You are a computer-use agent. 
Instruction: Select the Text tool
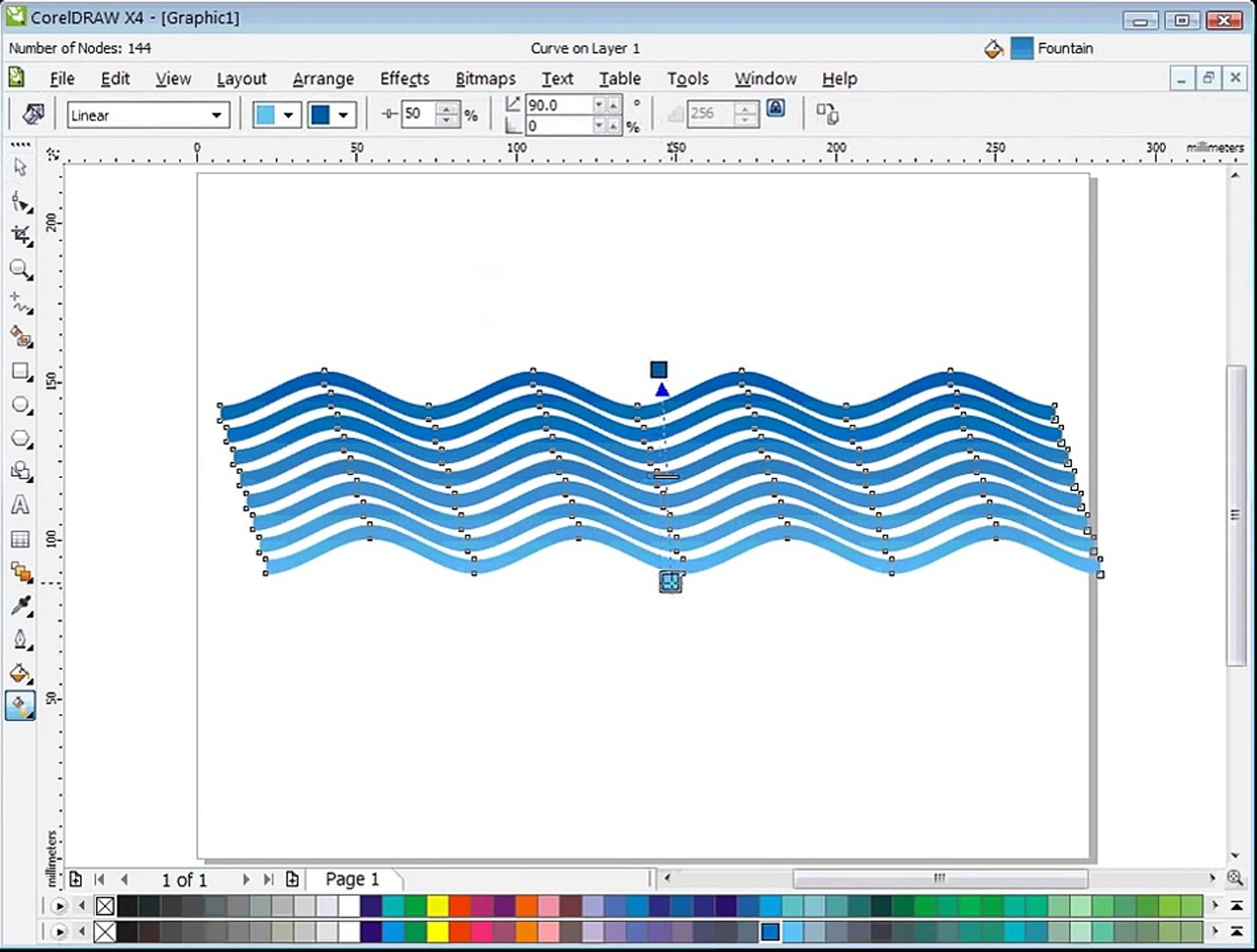tap(19, 505)
